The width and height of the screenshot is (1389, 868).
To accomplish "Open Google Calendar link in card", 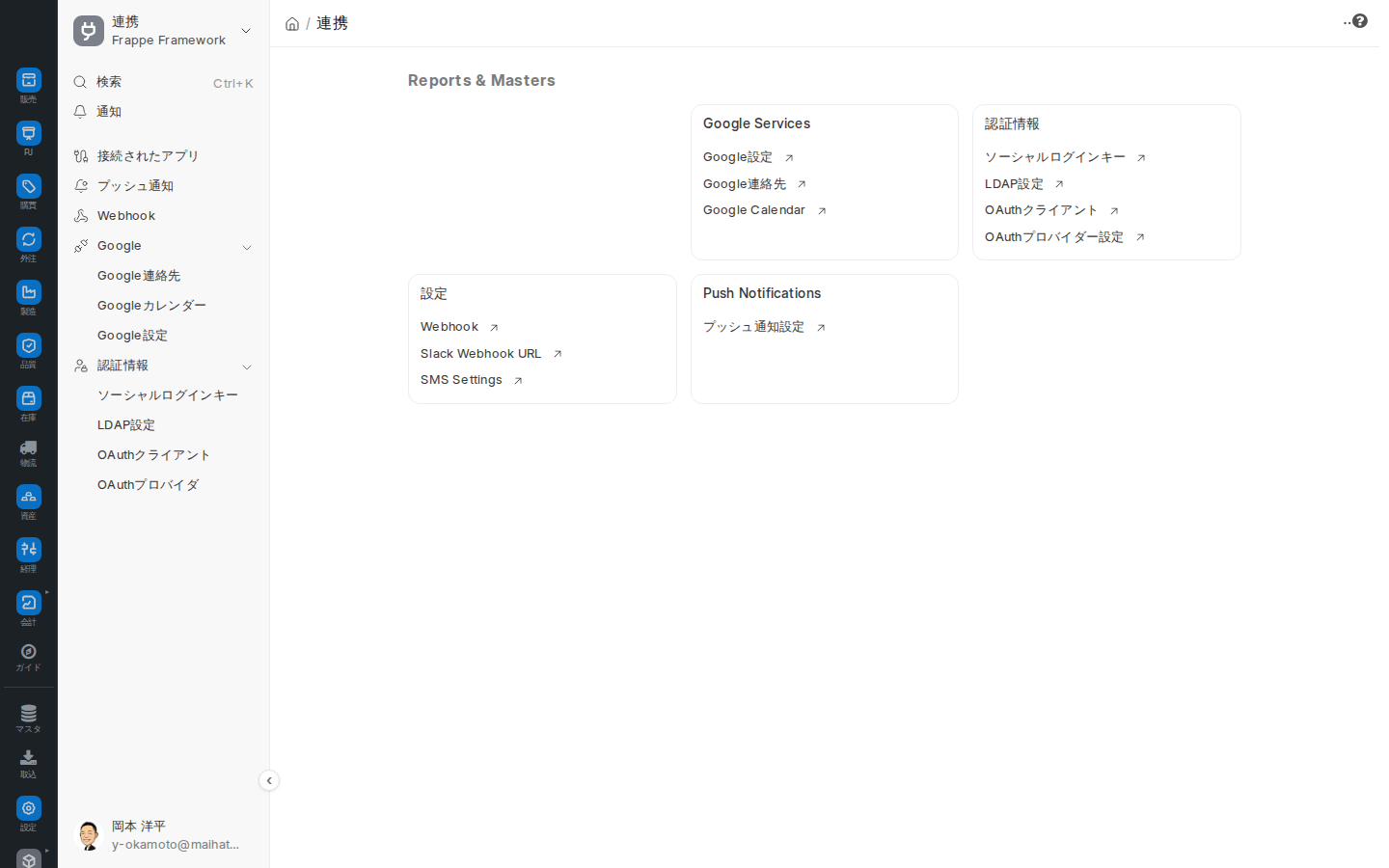I will tap(754, 210).
